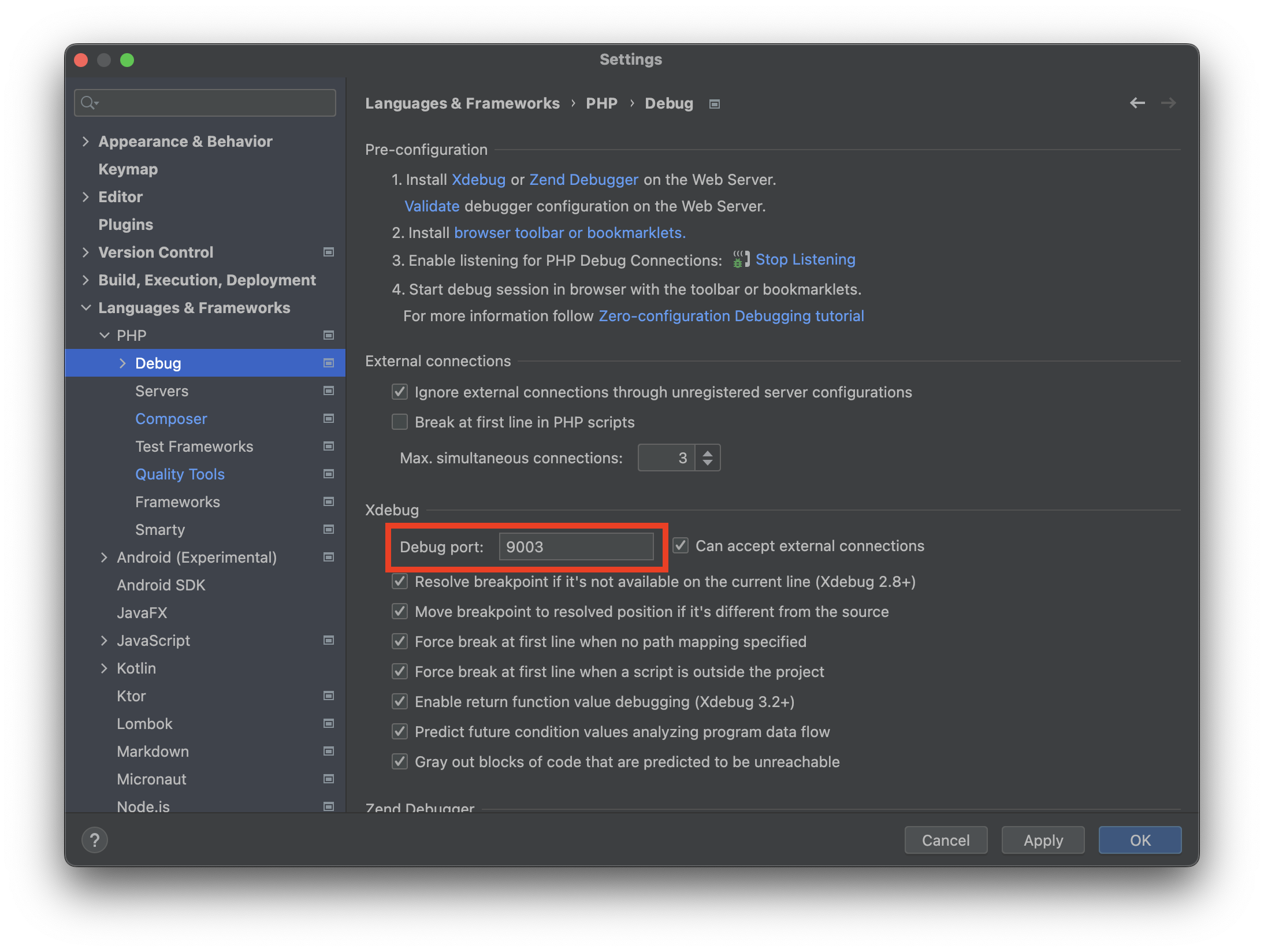Image resolution: width=1264 pixels, height=952 pixels.
Task: Collapse the Languages & Frameworks tree node
Action: coord(85,308)
